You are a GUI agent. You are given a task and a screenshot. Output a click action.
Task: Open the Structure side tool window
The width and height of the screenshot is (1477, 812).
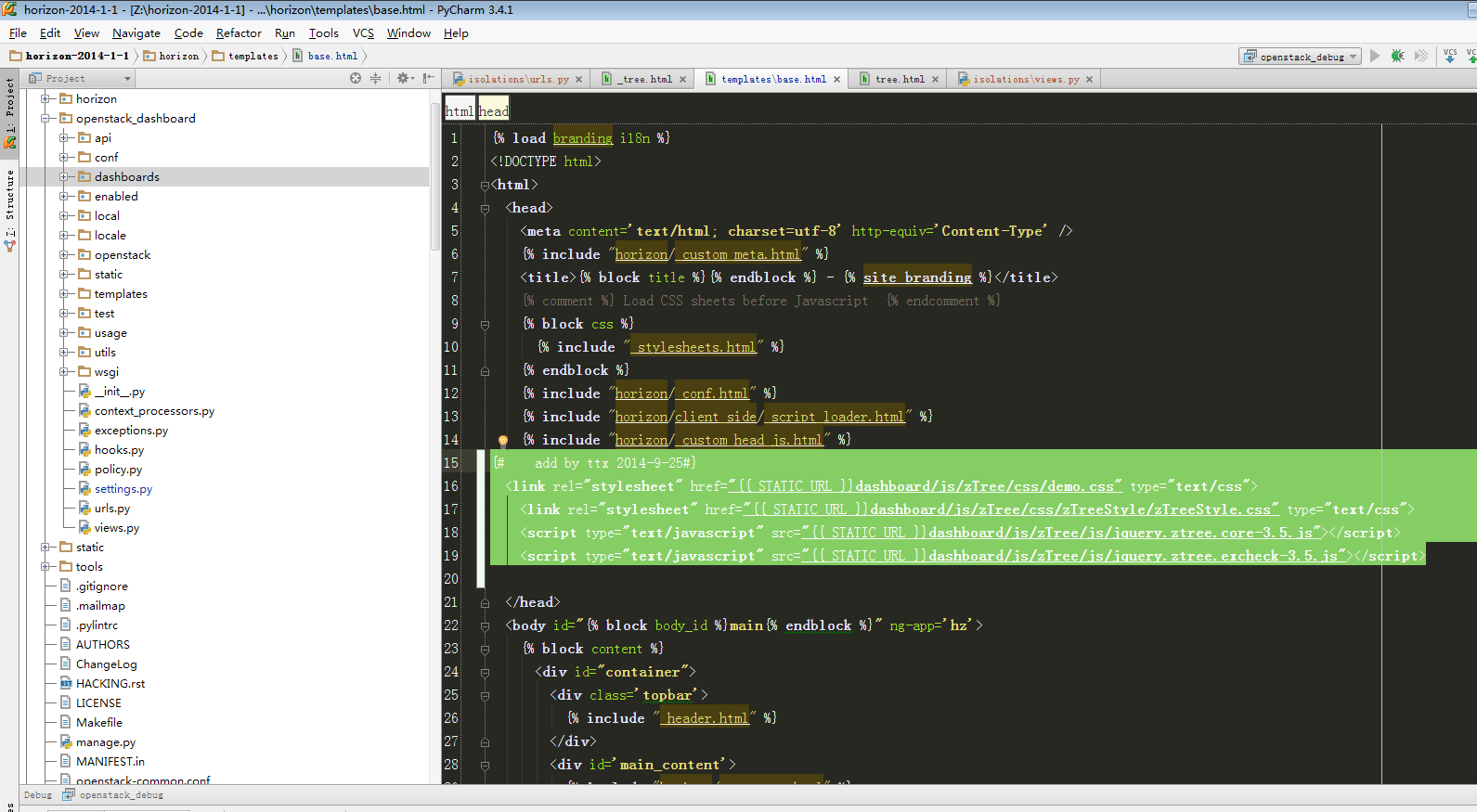point(9,209)
